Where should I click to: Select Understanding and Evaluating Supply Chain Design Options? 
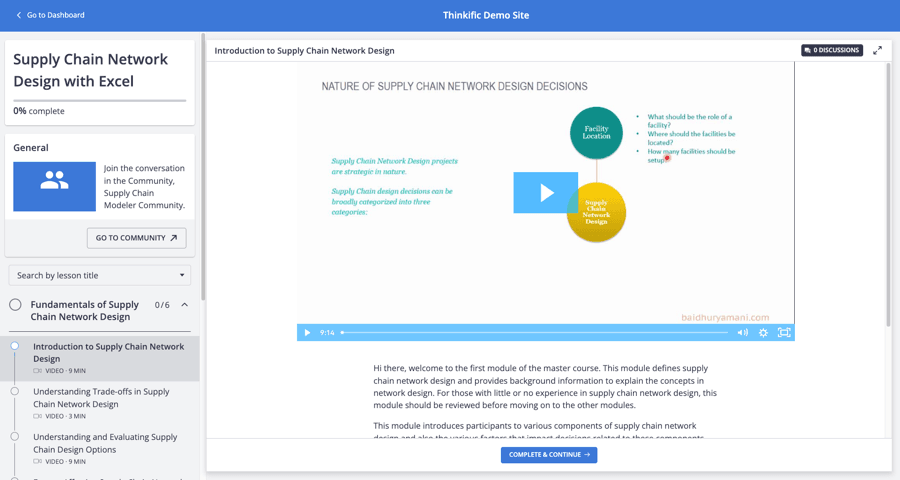(x=105, y=443)
